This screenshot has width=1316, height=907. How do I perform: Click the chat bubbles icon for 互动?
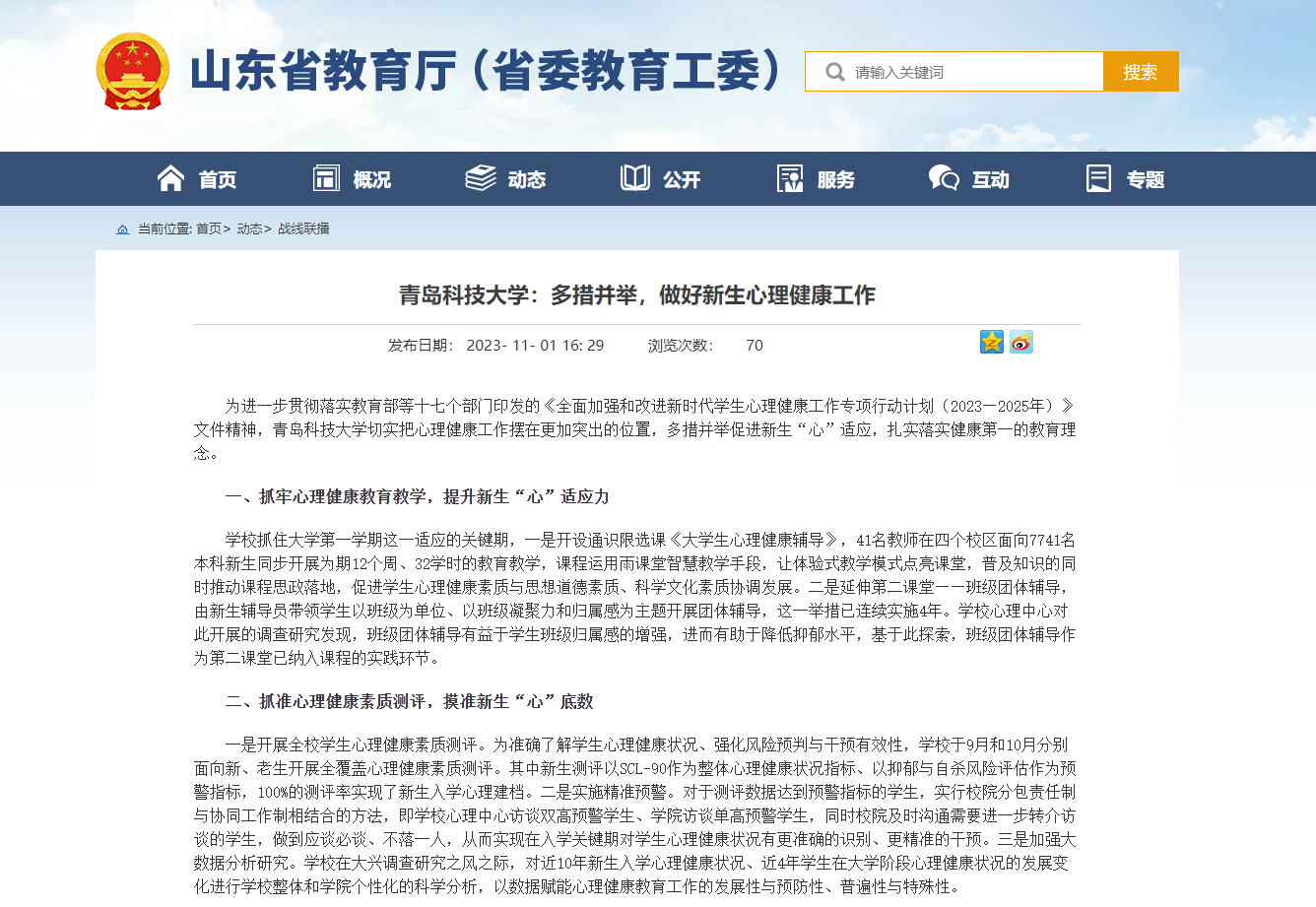pos(944,178)
